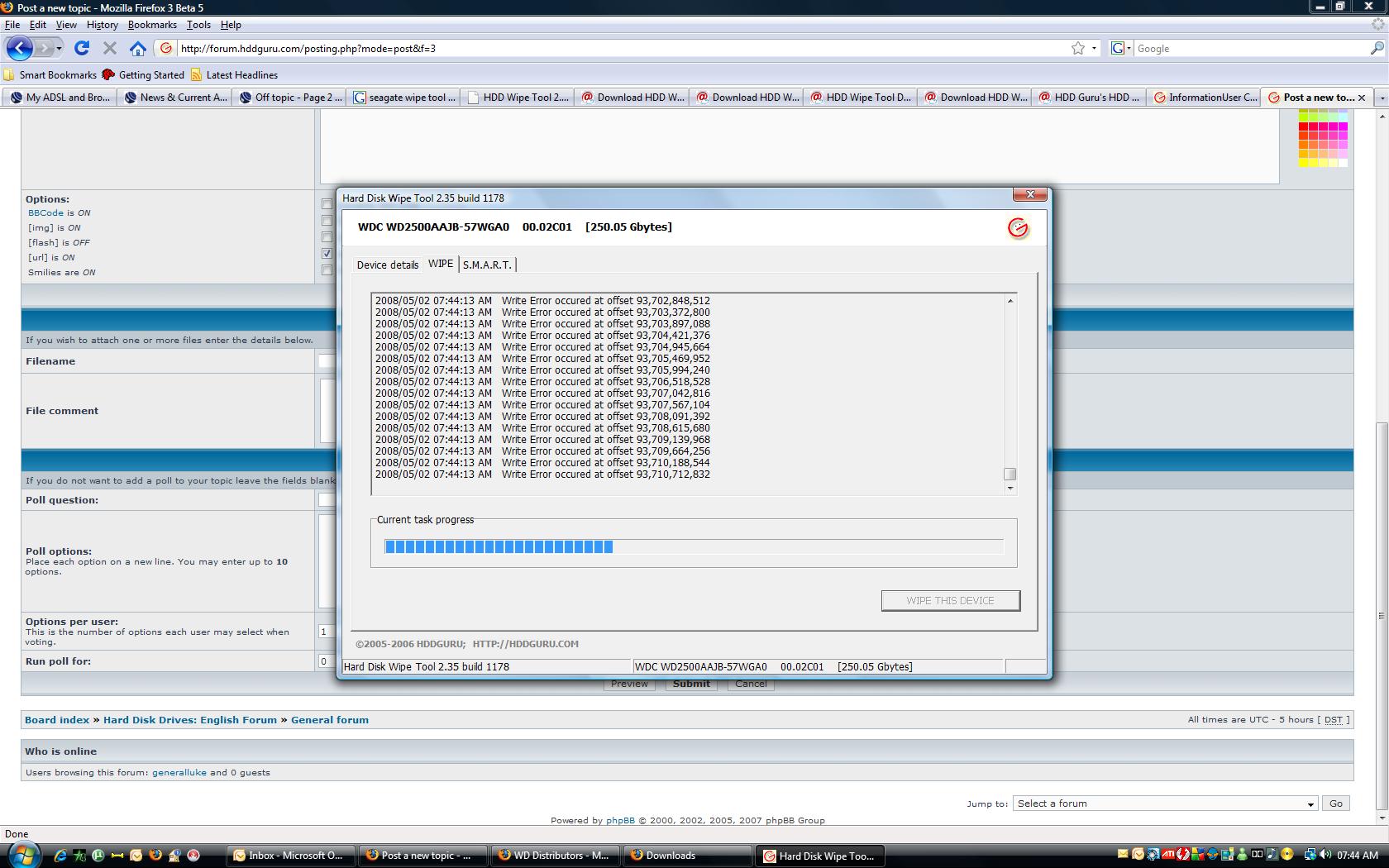The height and width of the screenshot is (868, 1389).
Task: Open the Edit menu
Action: pyautogui.click(x=38, y=25)
